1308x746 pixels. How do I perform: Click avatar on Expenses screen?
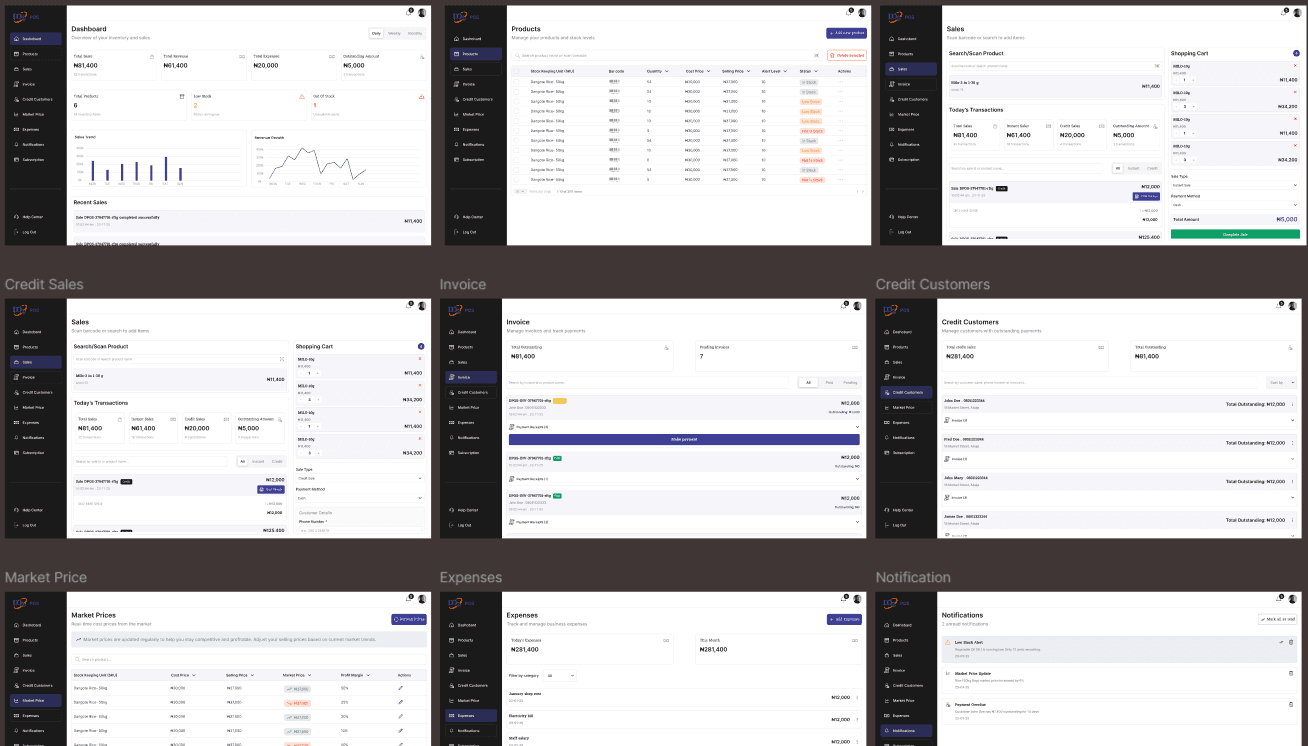click(858, 598)
